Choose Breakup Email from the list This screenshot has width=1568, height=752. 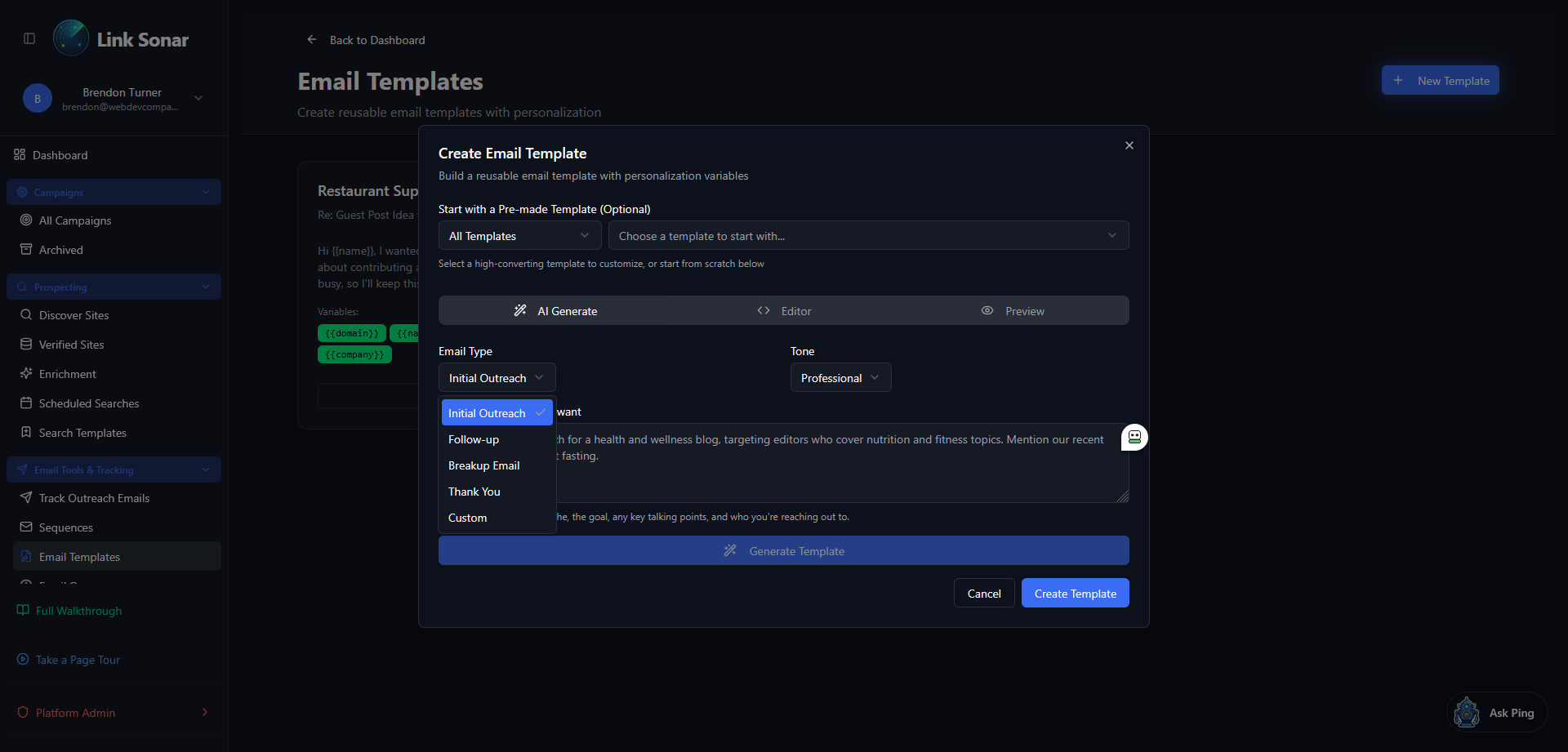[483, 465]
